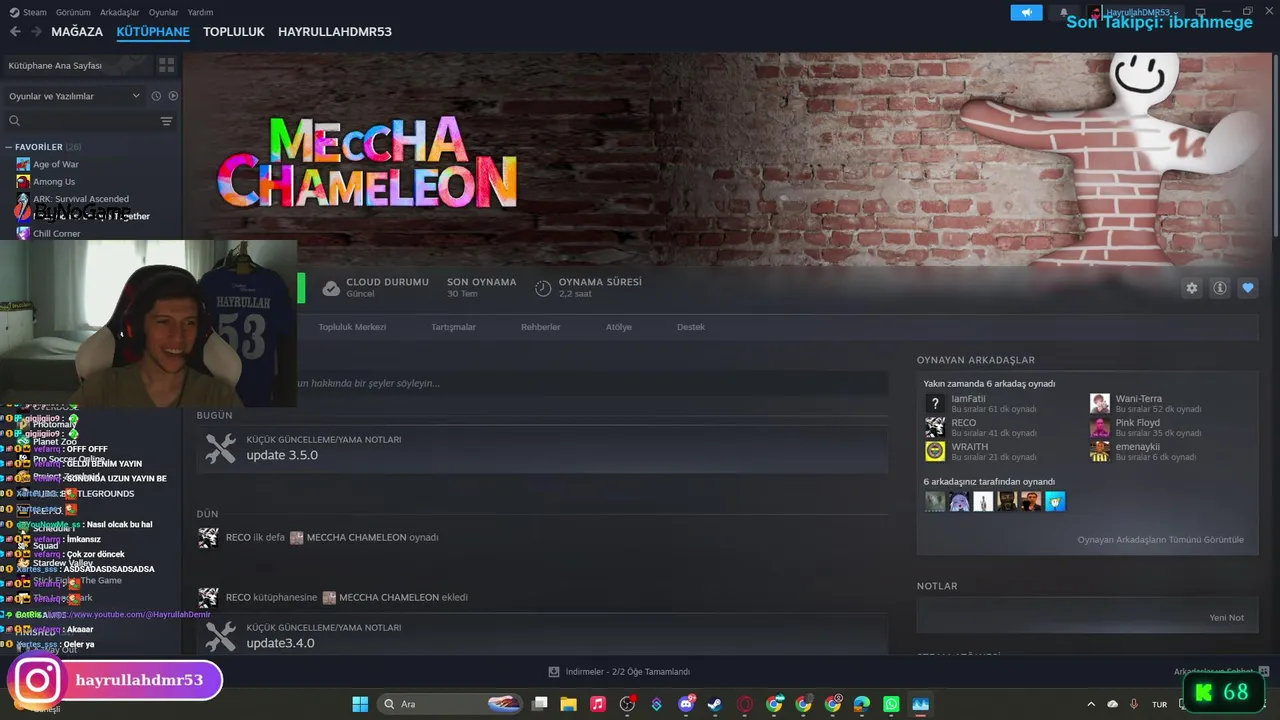Open the downloads status icon
This screenshot has width=1280, height=720.
click(554, 672)
